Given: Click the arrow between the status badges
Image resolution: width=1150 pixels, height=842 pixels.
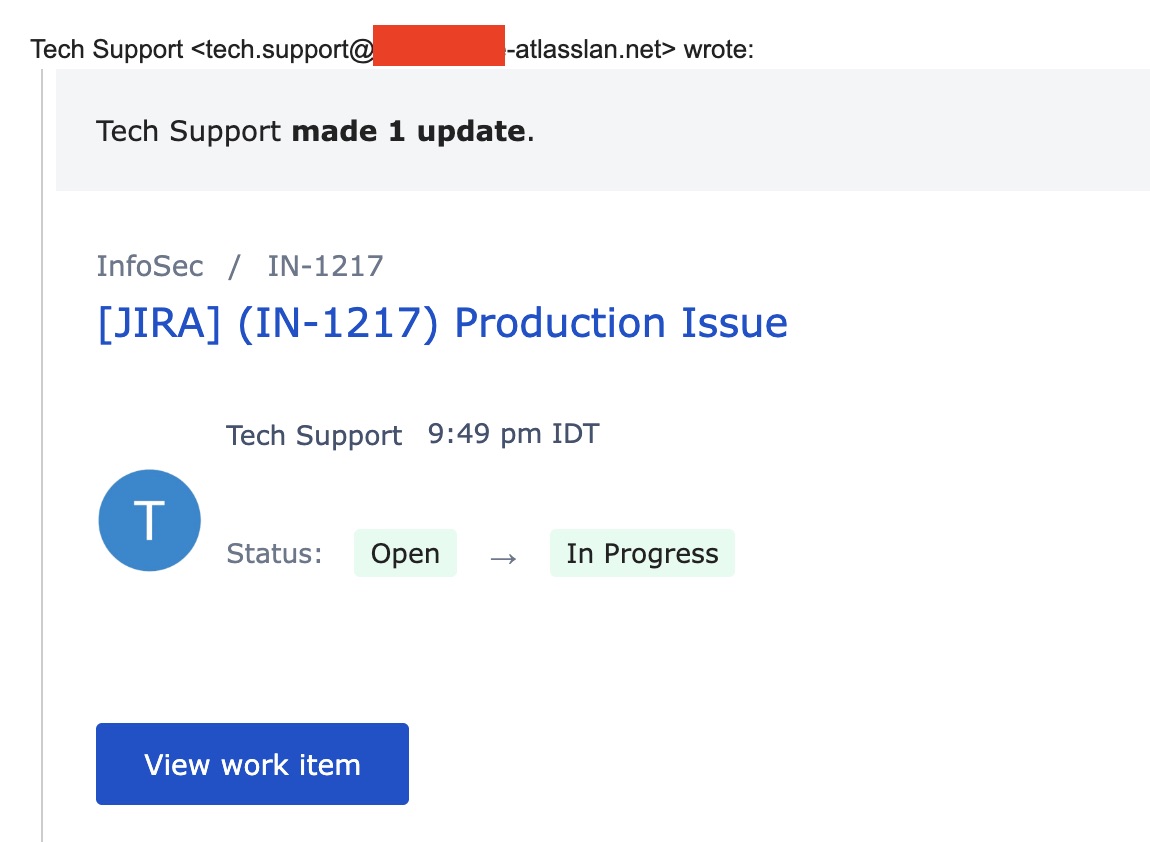Looking at the screenshot, I should click(503, 556).
